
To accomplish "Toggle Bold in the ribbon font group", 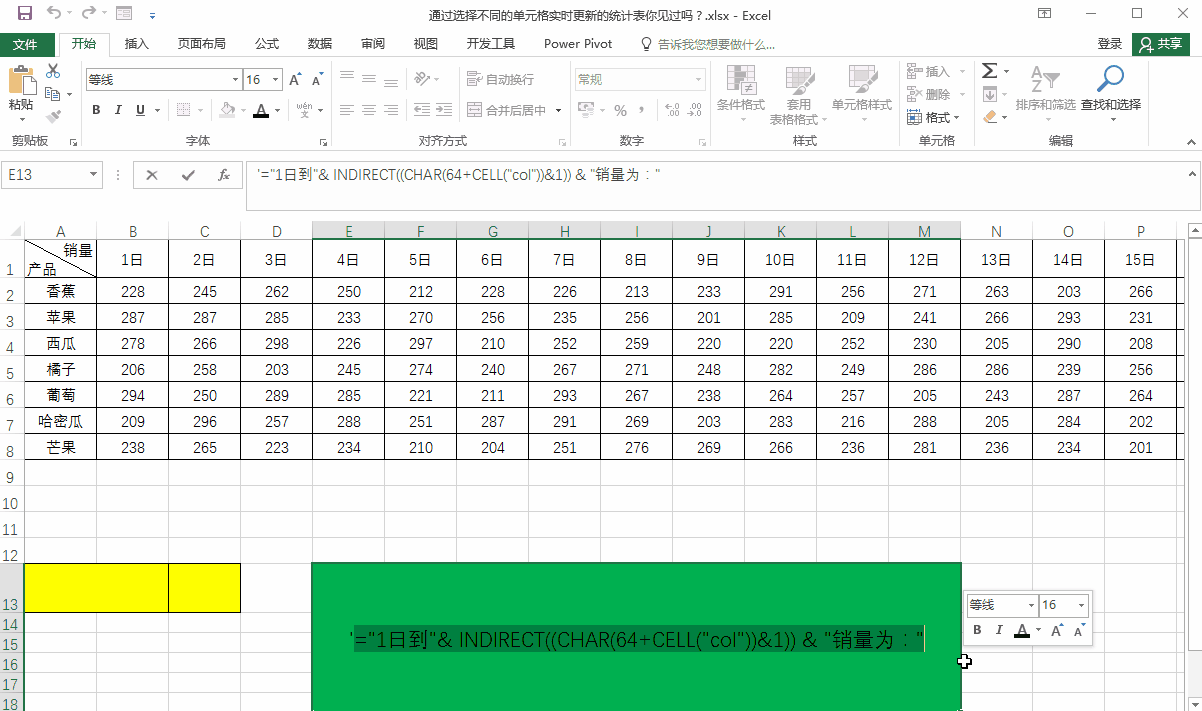I will point(96,110).
